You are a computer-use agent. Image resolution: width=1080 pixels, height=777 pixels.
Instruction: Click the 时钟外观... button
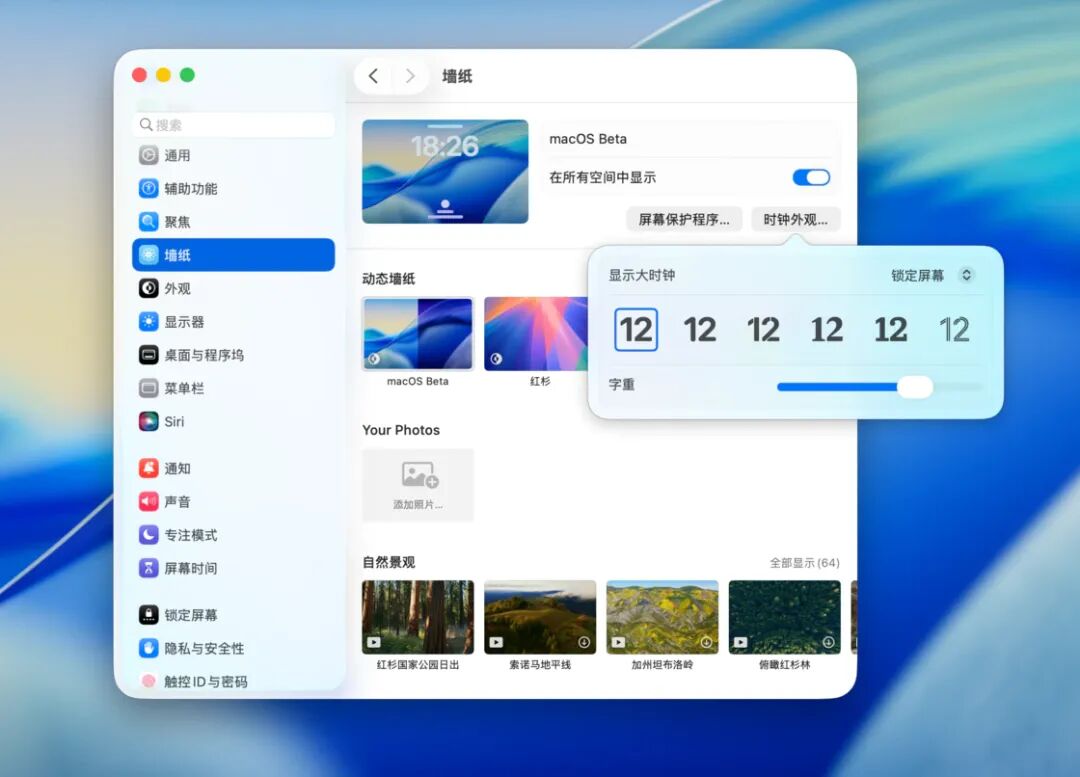pos(796,219)
